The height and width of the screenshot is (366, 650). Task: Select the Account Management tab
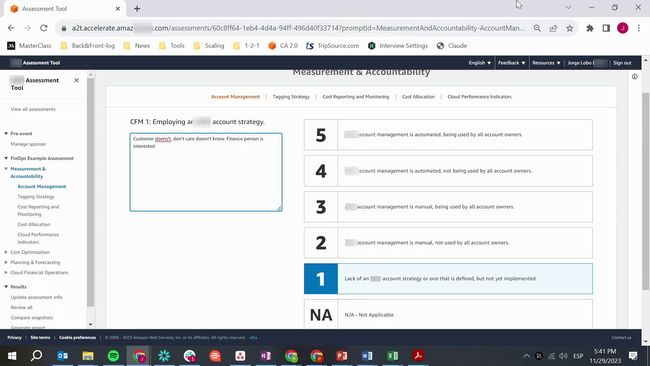click(x=235, y=97)
